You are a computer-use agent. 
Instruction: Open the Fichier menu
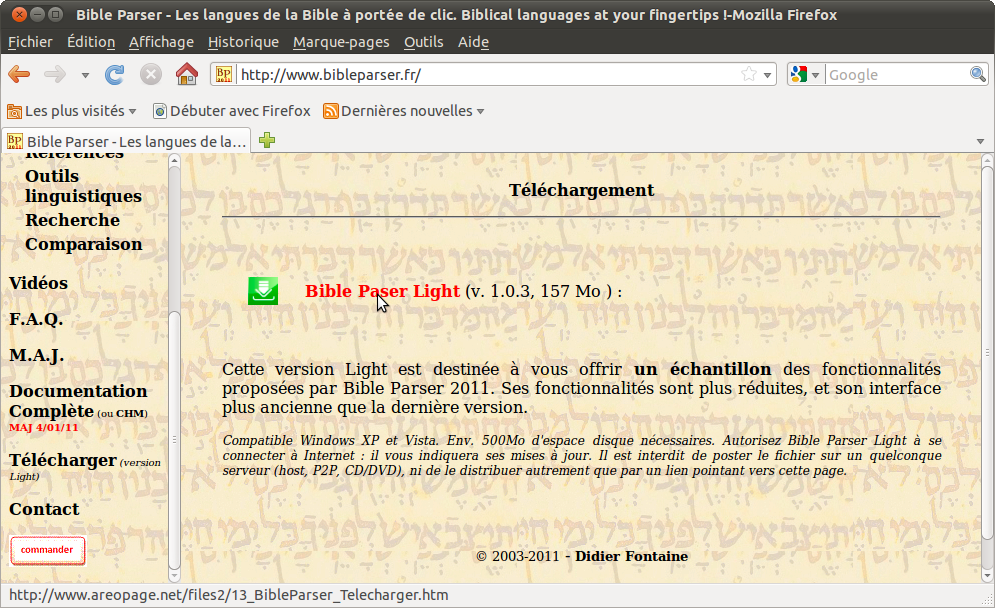[30, 42]
